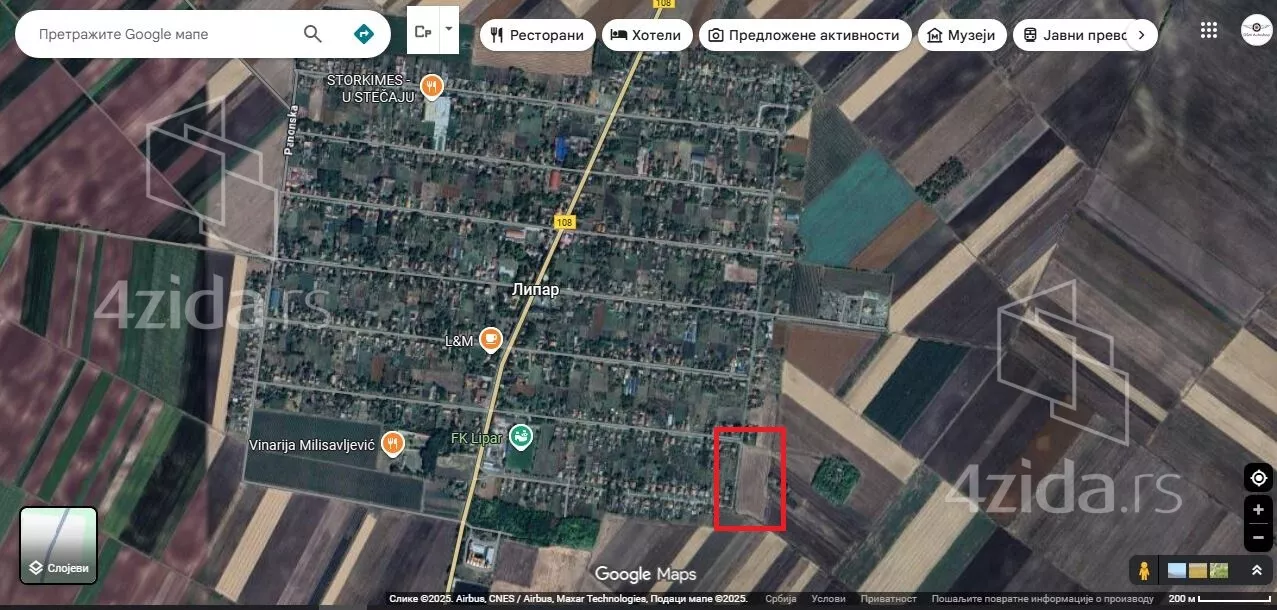Screen dimensions: 1277x610
Task: Center map on my location
Action: click(1258, 478)
